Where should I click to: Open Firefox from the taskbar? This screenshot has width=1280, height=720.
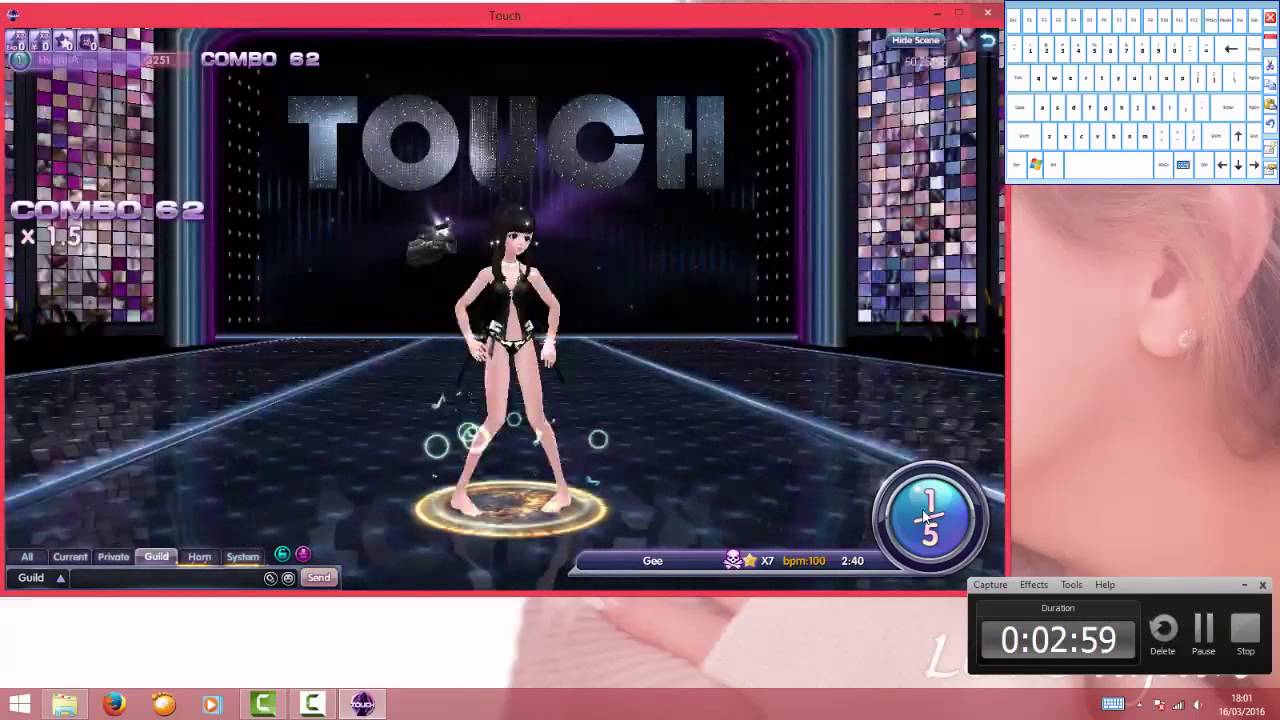[x=114, y=704]
